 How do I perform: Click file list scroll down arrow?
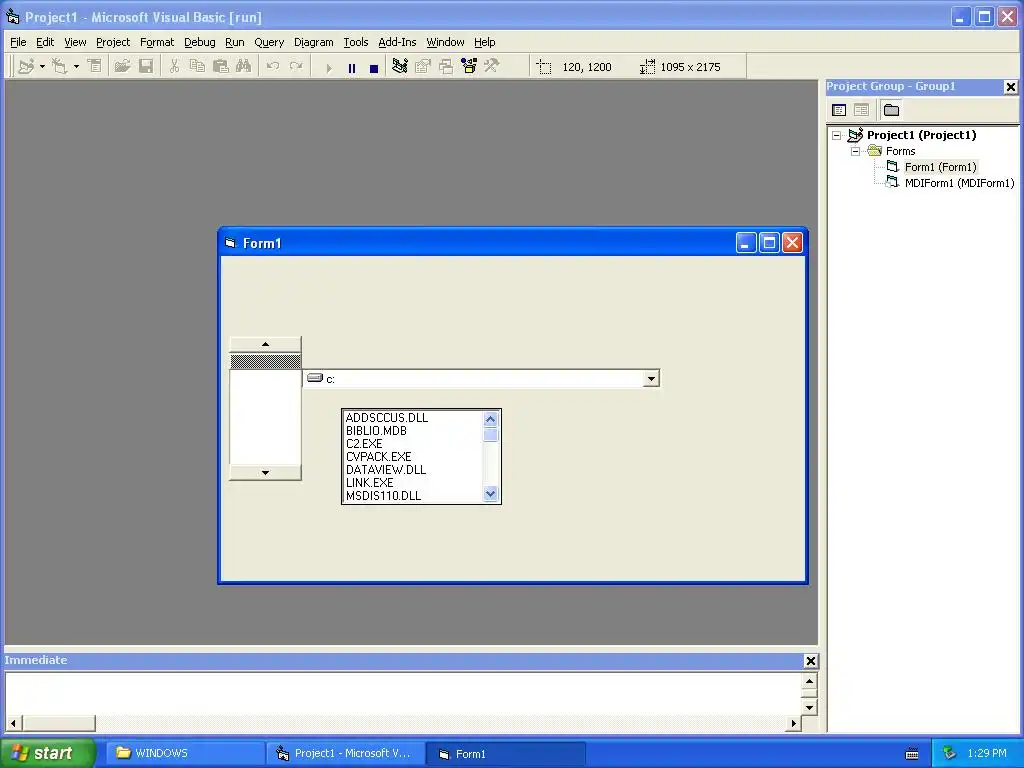(490, 494)
